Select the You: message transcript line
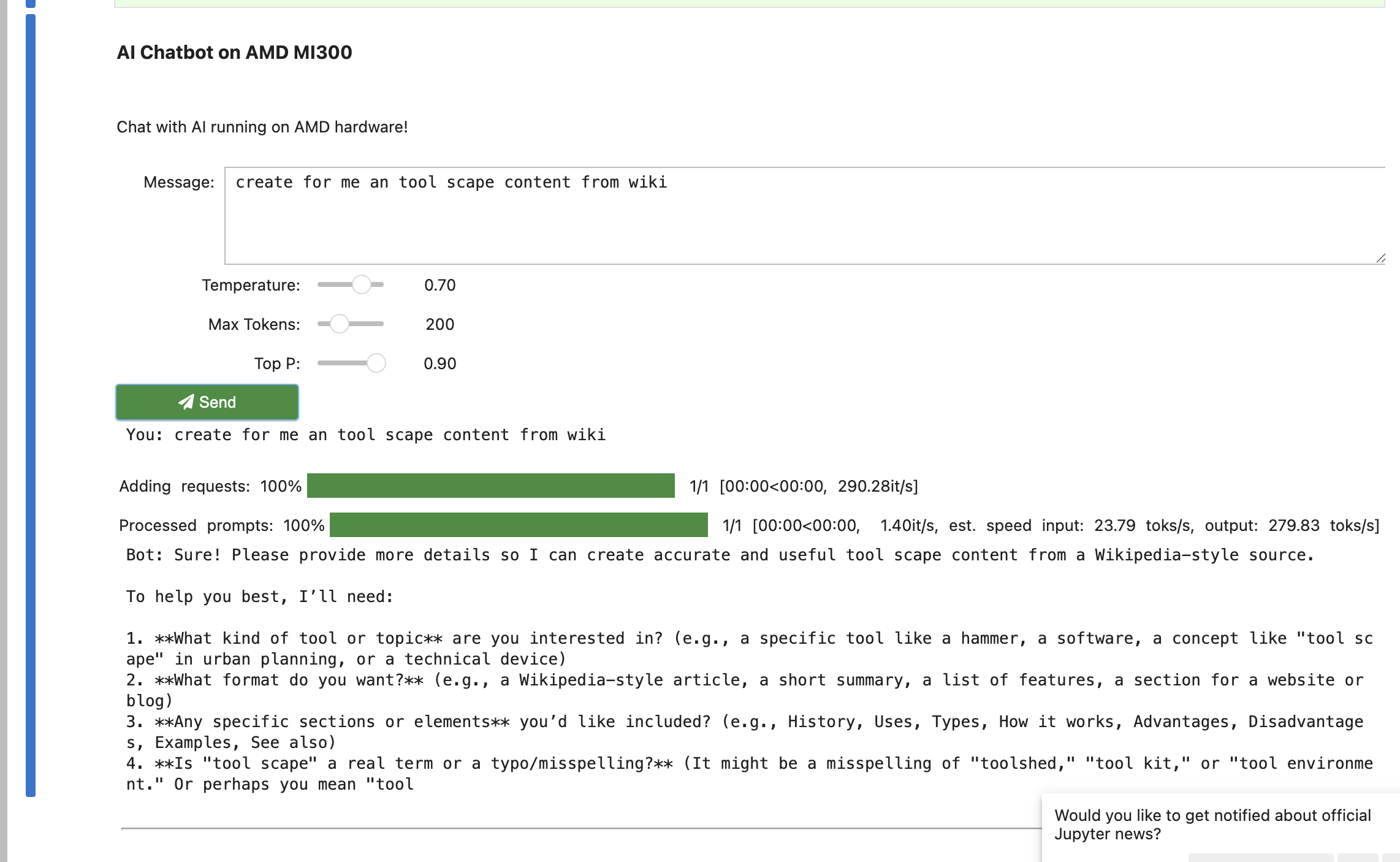Viewport: 1400px width, 862px height. point(365,435)
